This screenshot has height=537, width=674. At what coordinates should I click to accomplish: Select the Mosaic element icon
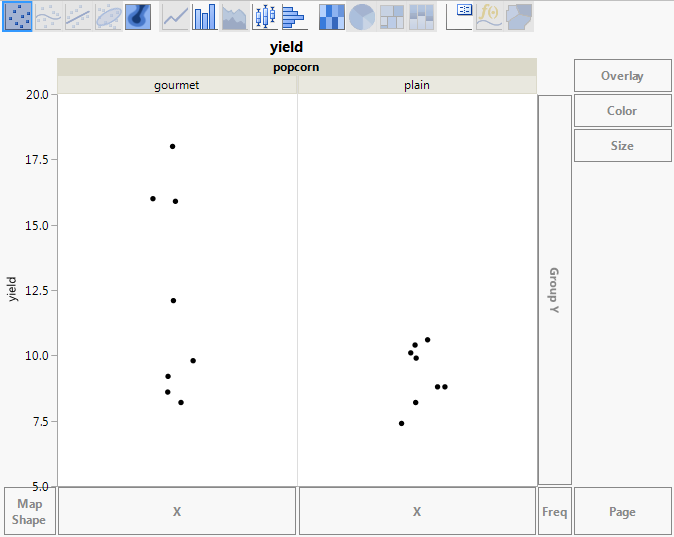pos(422,17)
